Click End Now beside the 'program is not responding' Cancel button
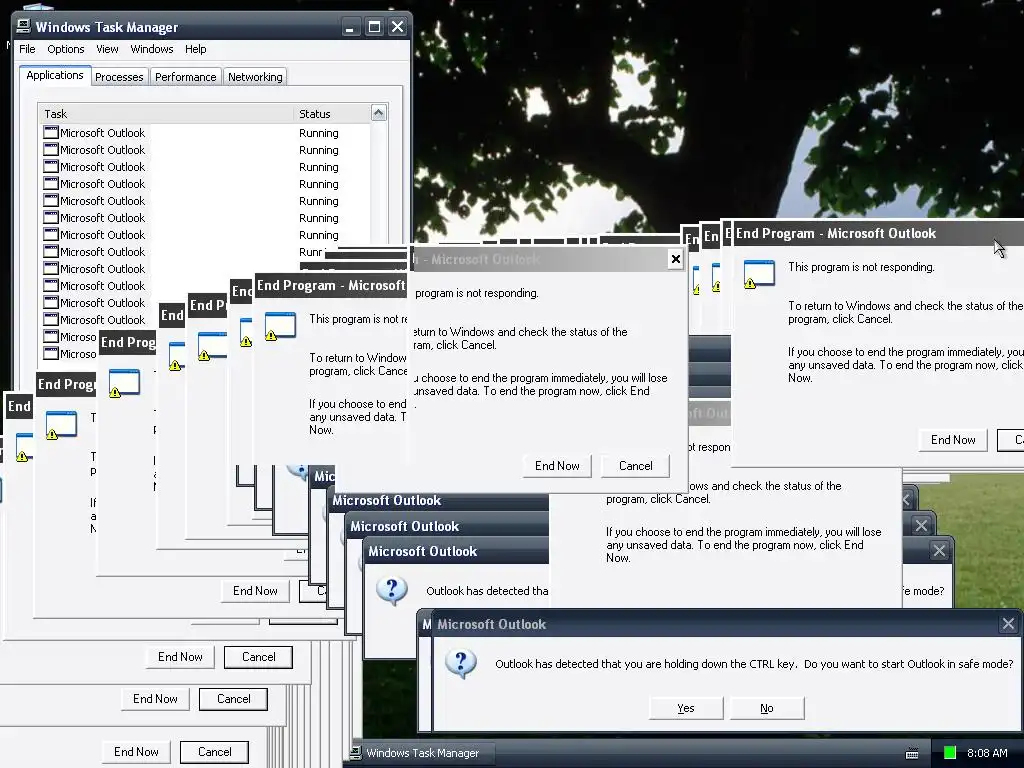The height and width of the screenshot is (768, 1024). (x=557, y=466)
